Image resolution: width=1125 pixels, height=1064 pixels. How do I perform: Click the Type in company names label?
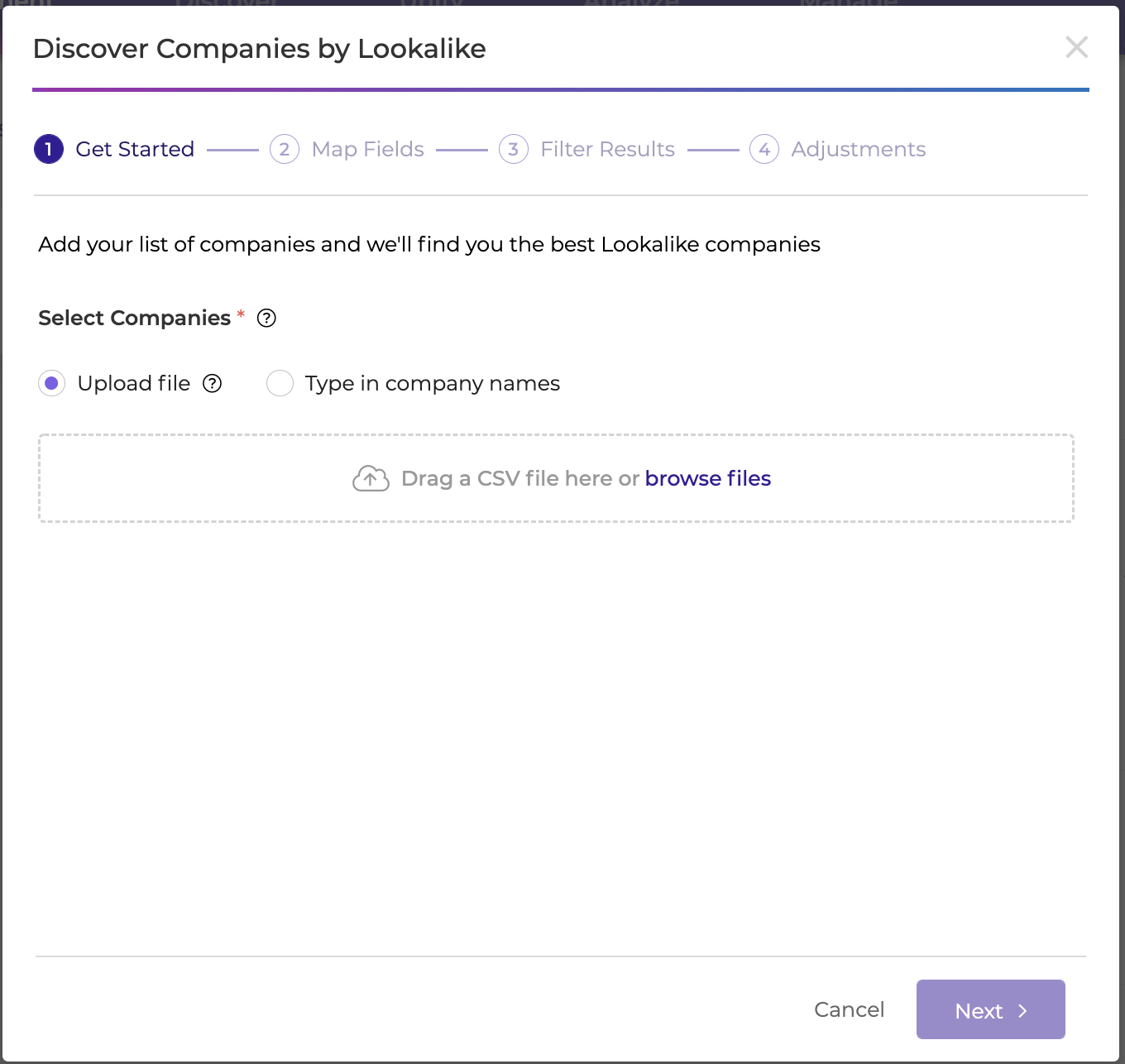point(433,383)
